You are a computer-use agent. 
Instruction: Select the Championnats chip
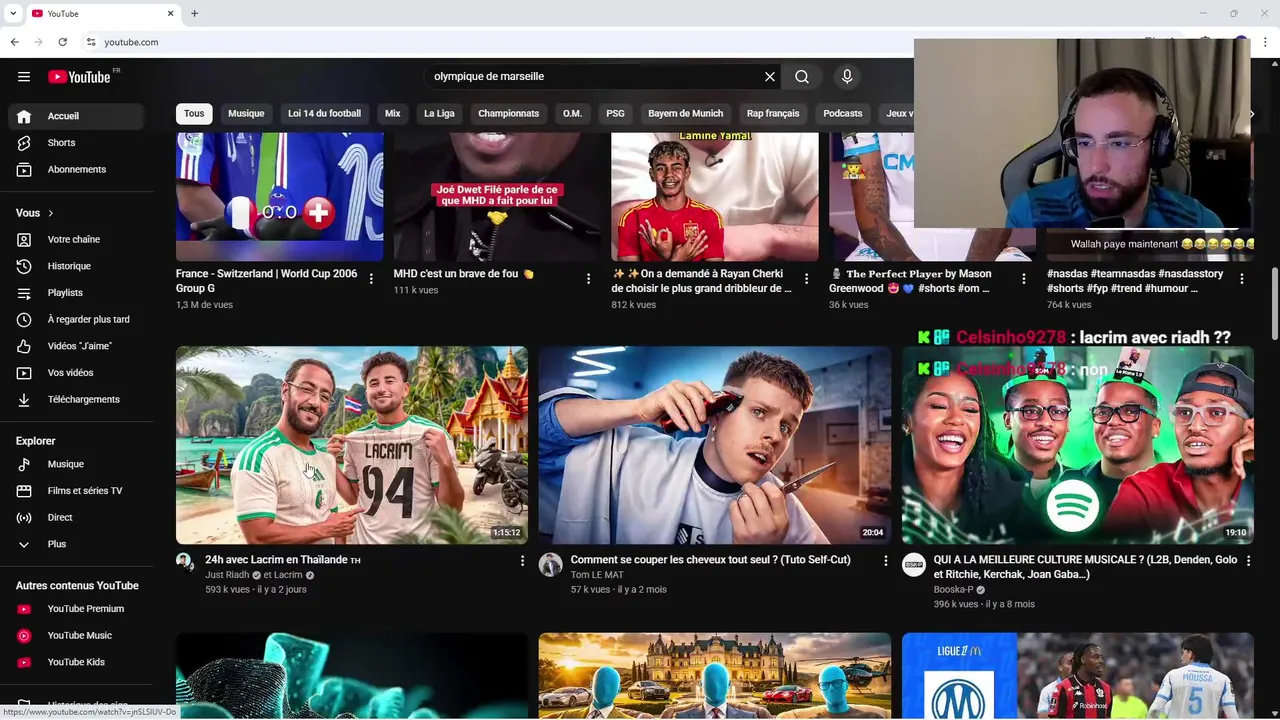coord(508,114)
